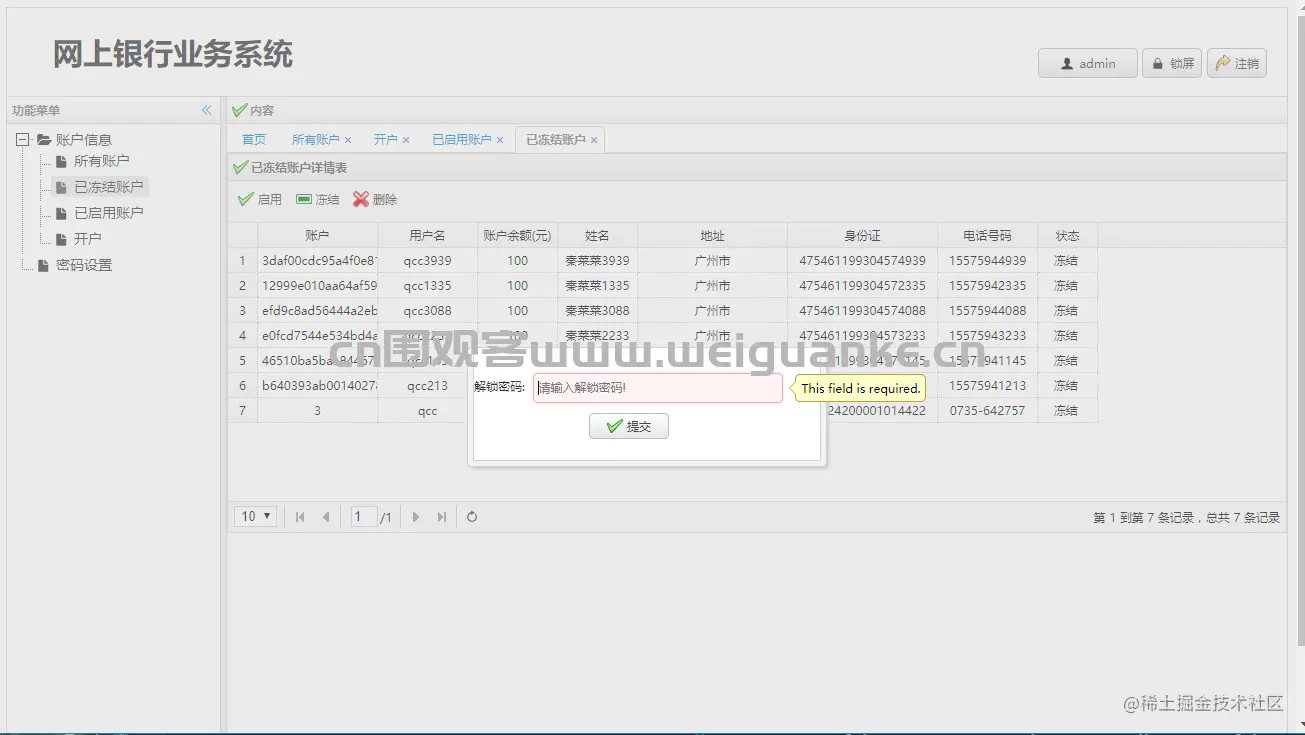This screenshot has height=735, width=1305.
Task: Switch to the 所有账户 tab
Action: pyautogui.click(x=316, y=140)
